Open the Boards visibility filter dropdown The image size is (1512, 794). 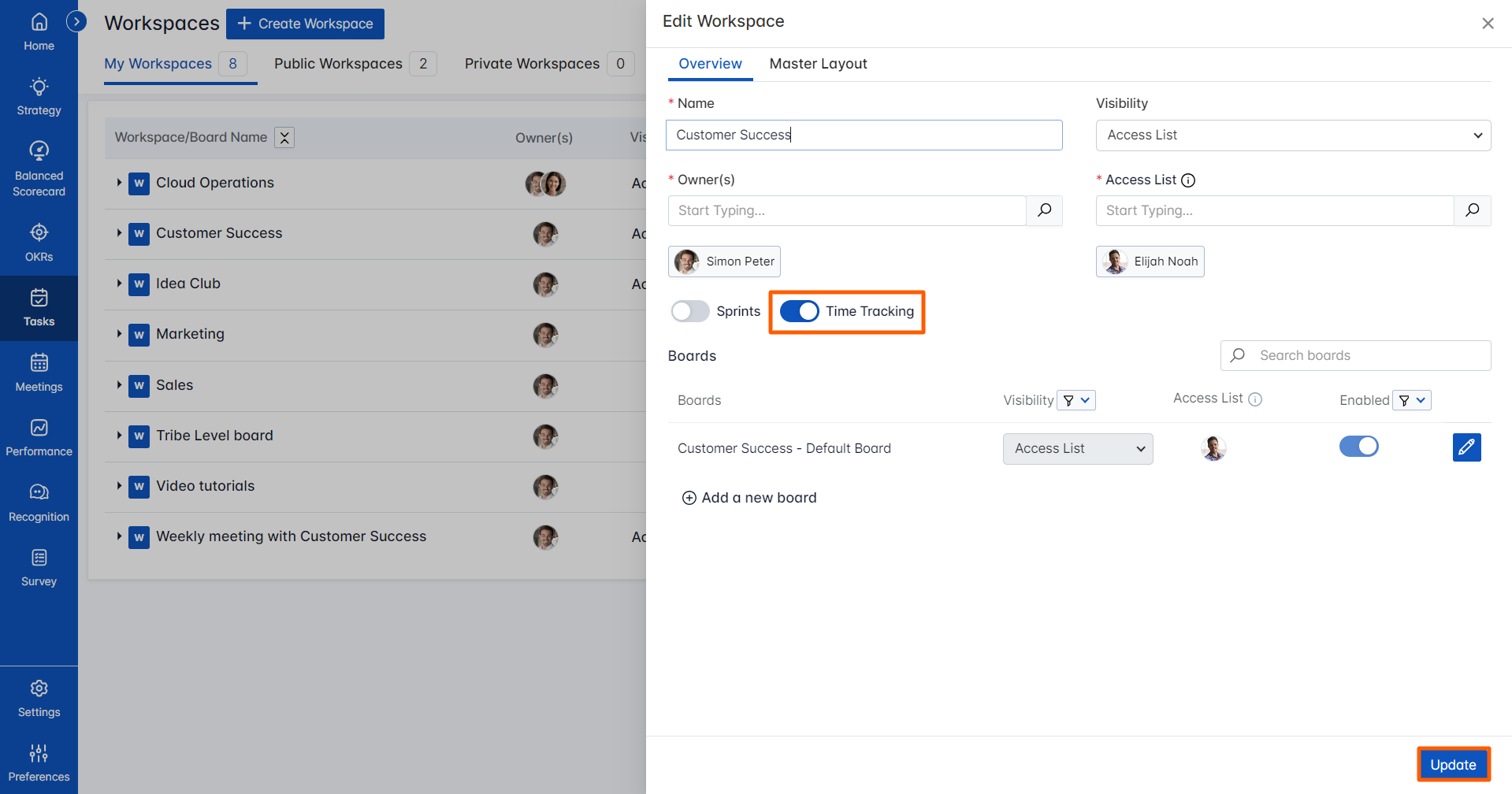pos(1076,400)
